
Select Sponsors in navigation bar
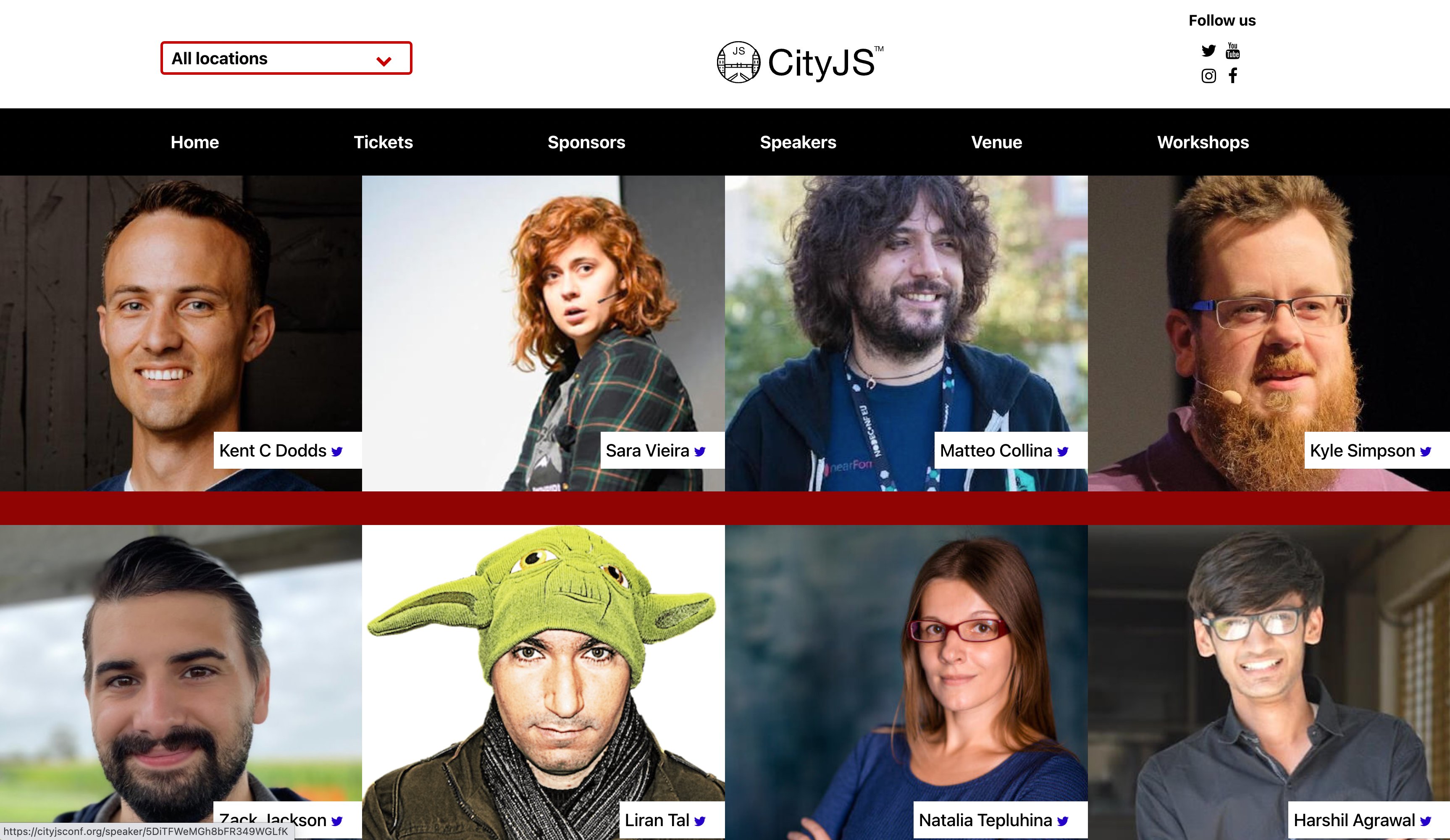[586, 142]
